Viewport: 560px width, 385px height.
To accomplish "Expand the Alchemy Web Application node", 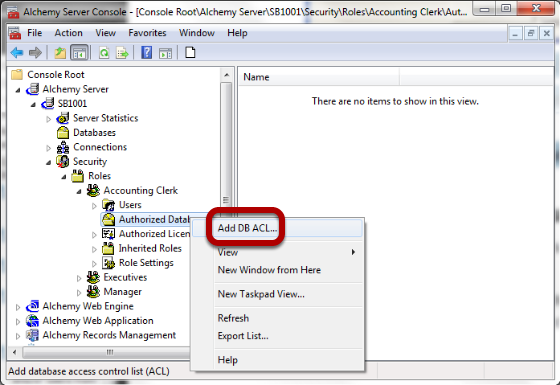I will pos(18,322).
